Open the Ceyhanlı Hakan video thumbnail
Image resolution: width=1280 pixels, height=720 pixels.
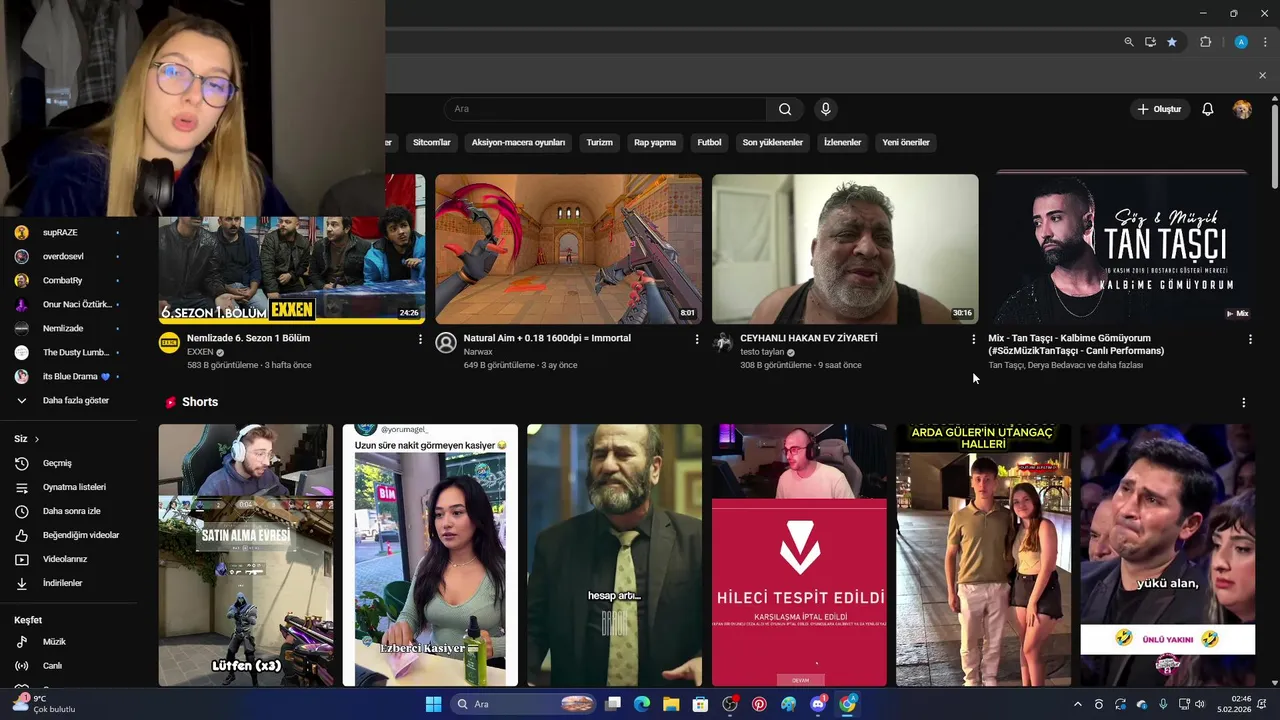click(x=845, y=249)
